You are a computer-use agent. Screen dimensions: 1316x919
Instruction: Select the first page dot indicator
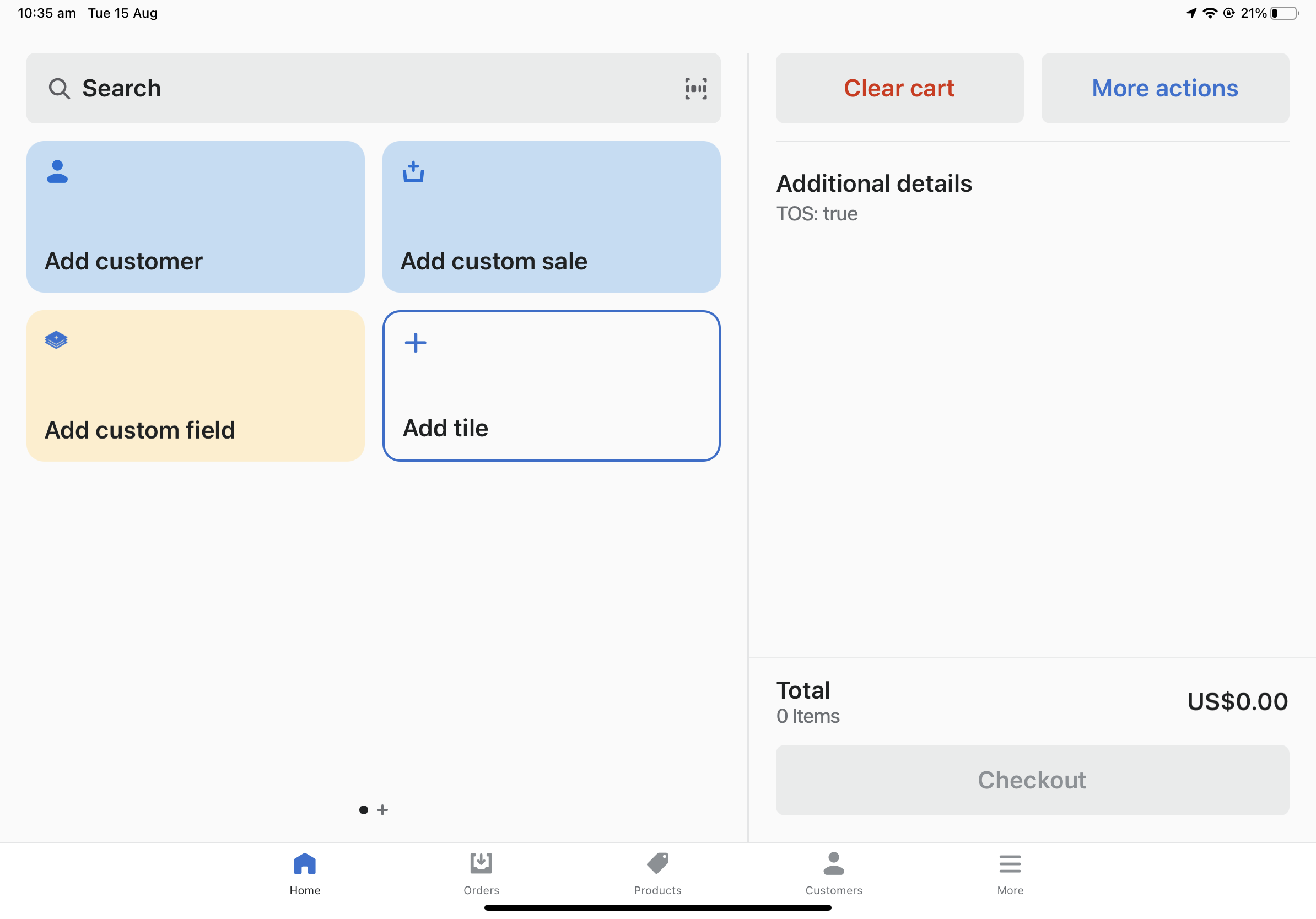pyautogui.click(x=363, y=809)
